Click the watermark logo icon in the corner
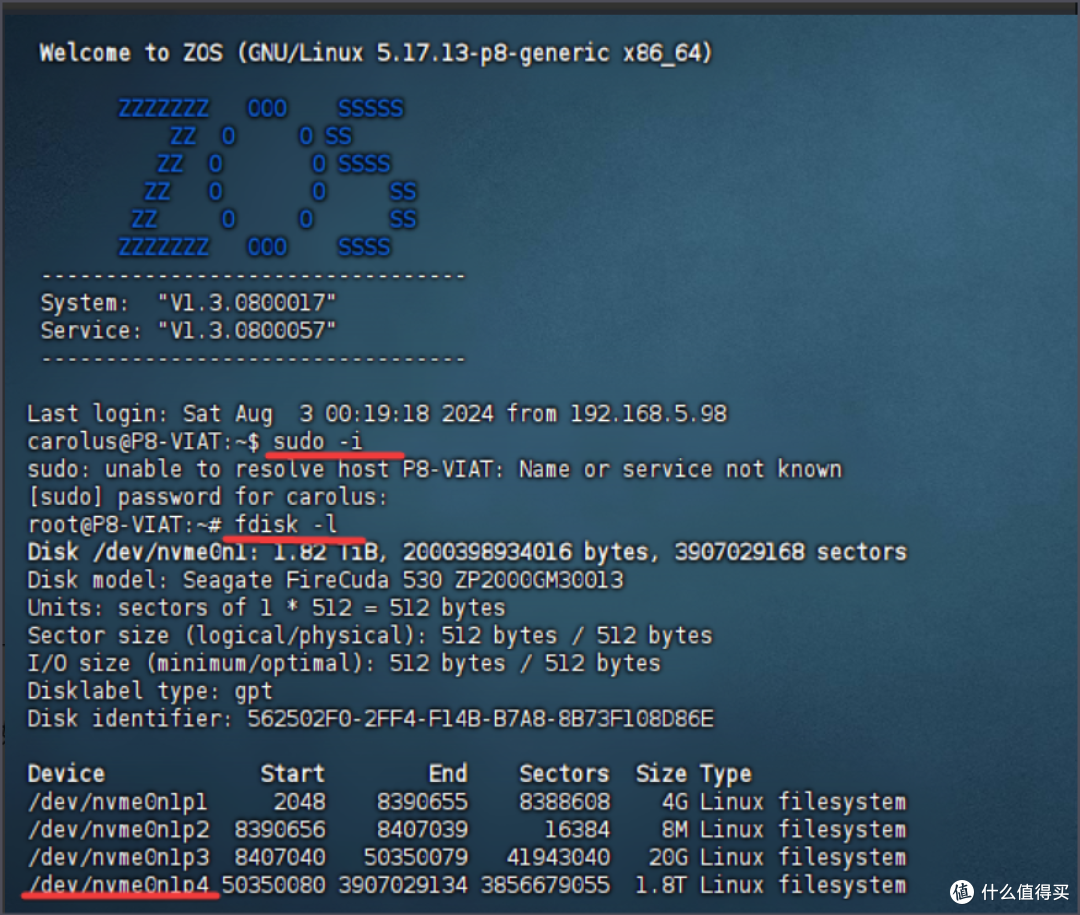The width and height of the screenshot is (1080, 915). tap(962, 891)
